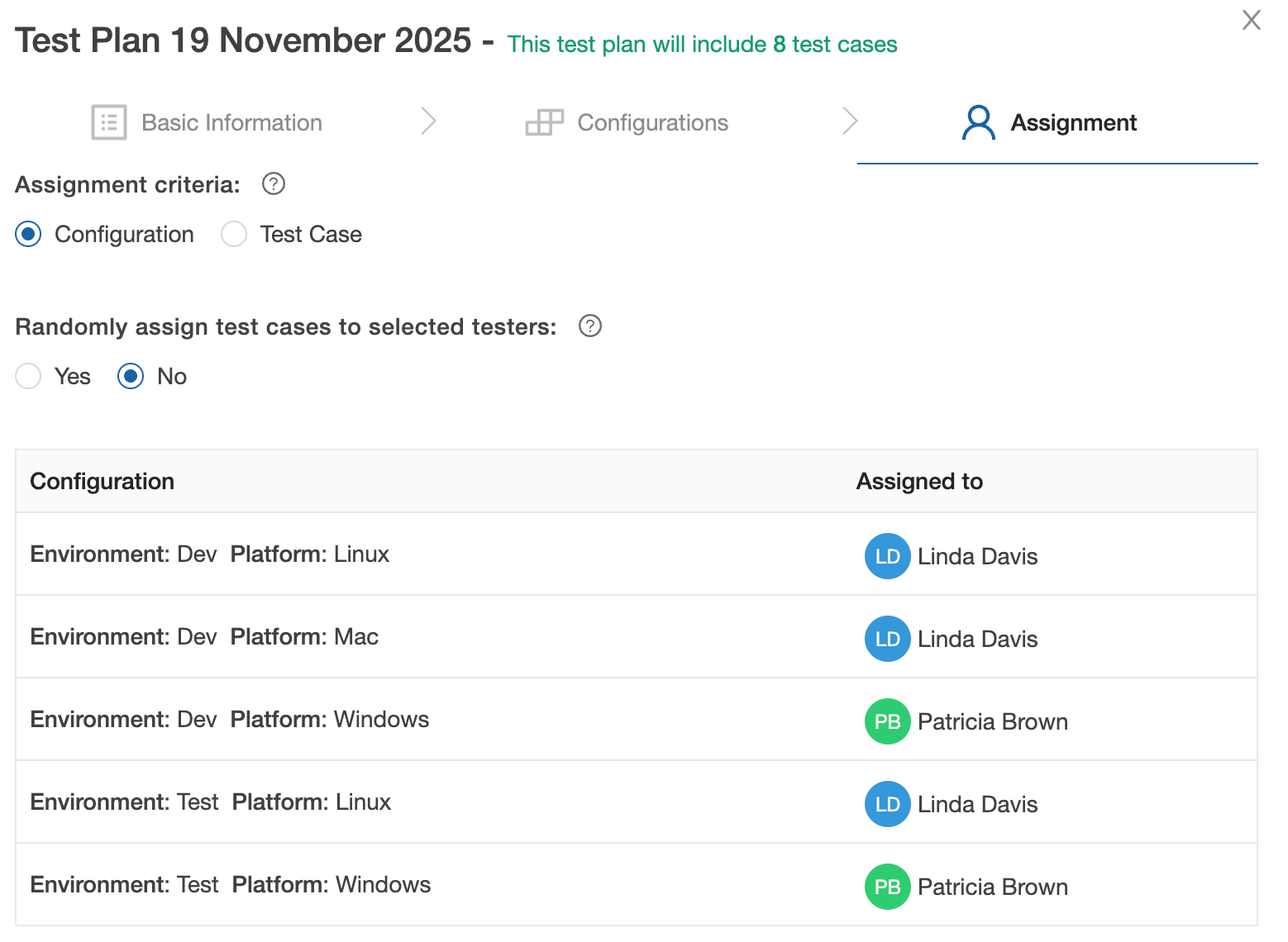Select the Test Case assignment criteria

click(233, 234)
